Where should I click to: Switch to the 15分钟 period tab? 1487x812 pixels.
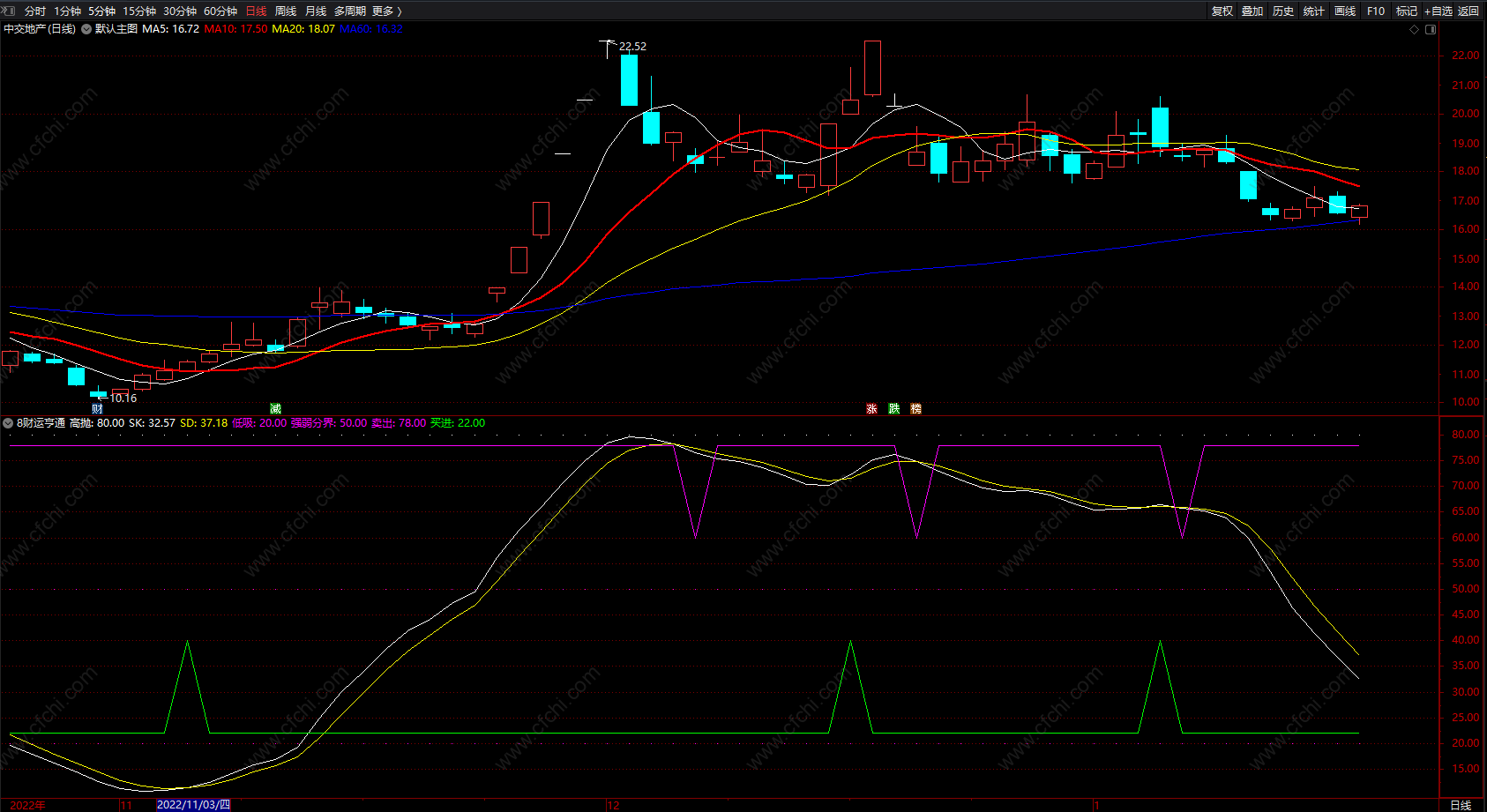[139, 11]
